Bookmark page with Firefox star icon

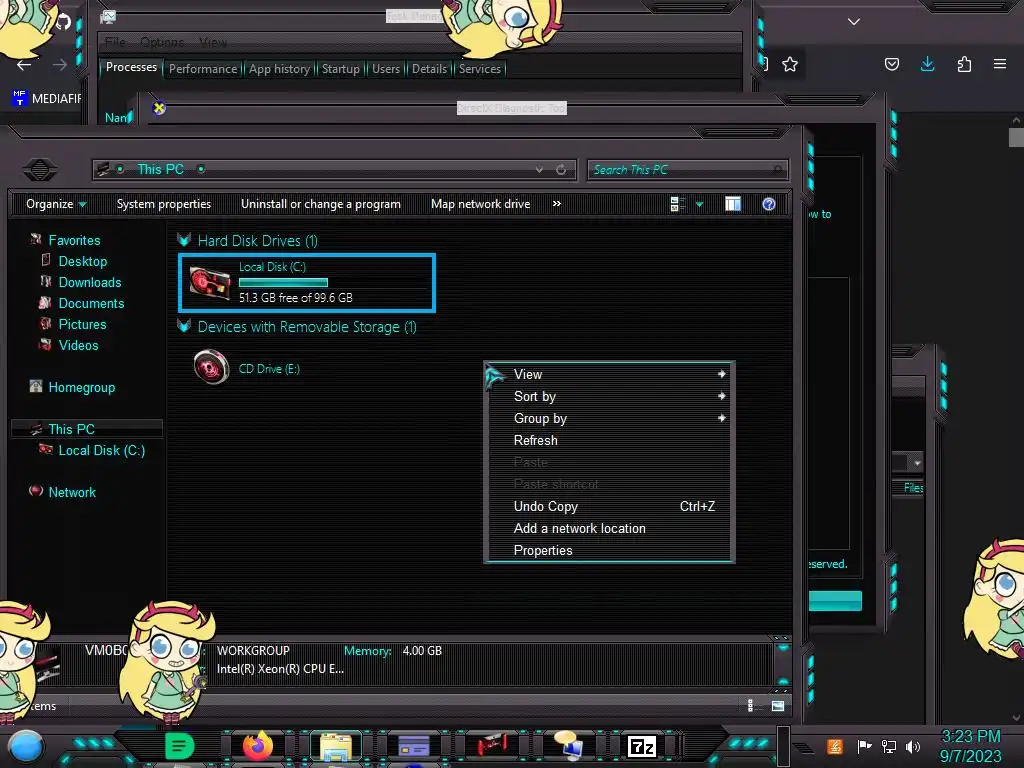click(790, 64)
